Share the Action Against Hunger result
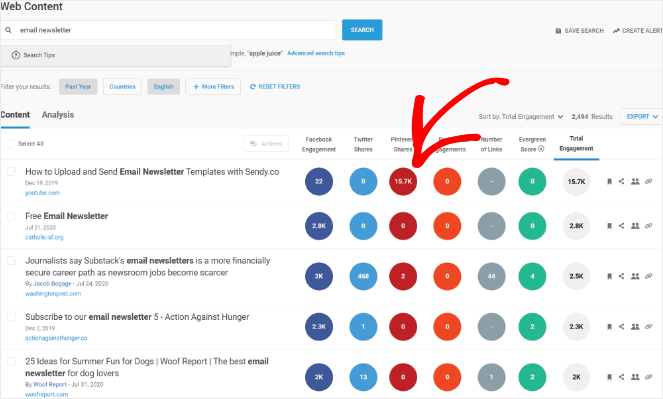Viewport: 663px width, 399px height. (622, 326)
